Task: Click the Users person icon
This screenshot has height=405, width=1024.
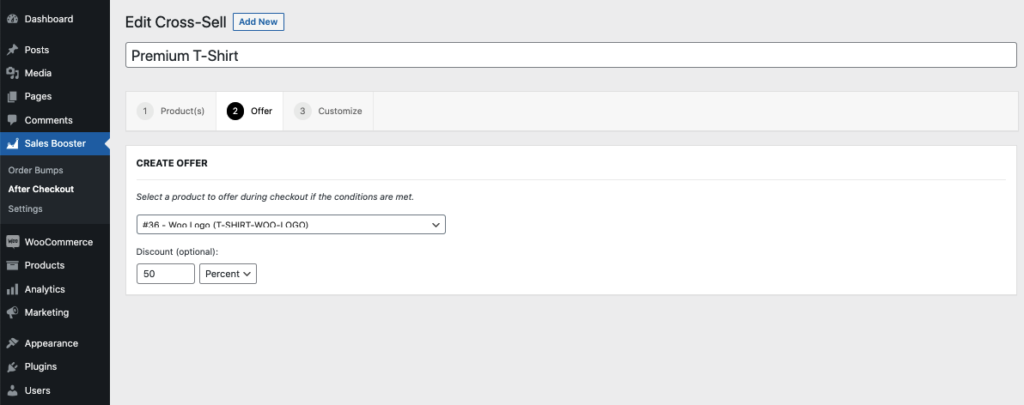Action: tap(12, 391)
